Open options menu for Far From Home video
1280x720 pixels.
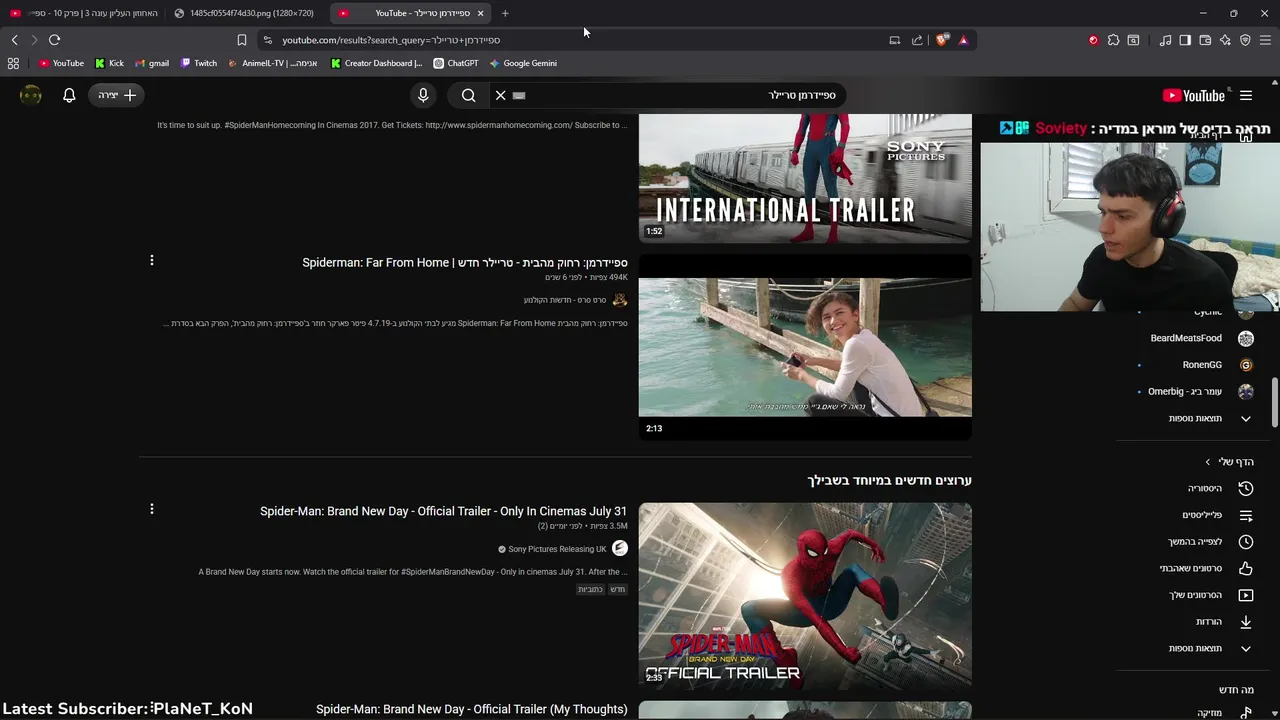click(152, 260)
